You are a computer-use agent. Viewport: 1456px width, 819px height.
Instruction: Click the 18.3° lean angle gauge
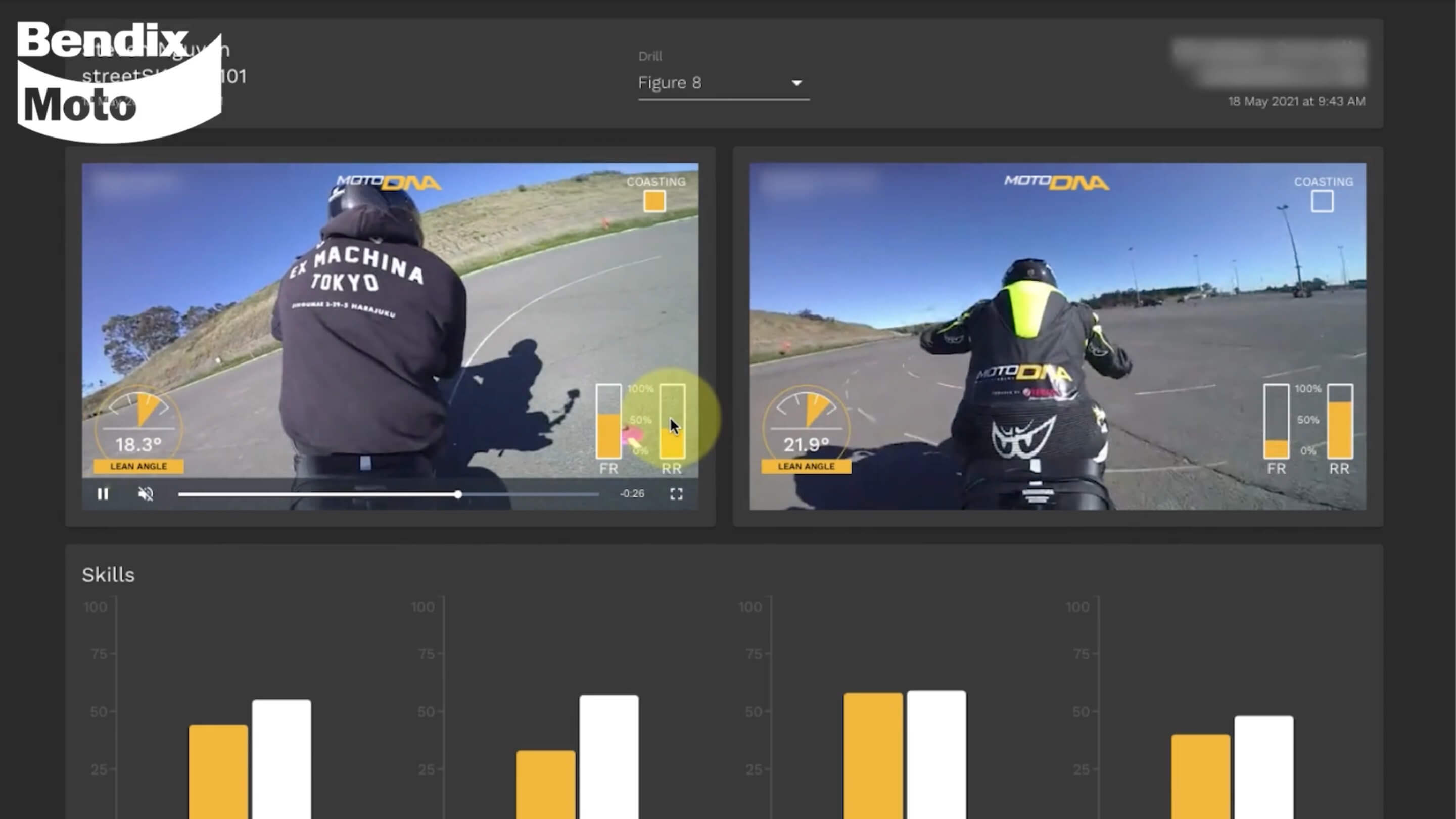pyautogui.click(x=138, y=430)
